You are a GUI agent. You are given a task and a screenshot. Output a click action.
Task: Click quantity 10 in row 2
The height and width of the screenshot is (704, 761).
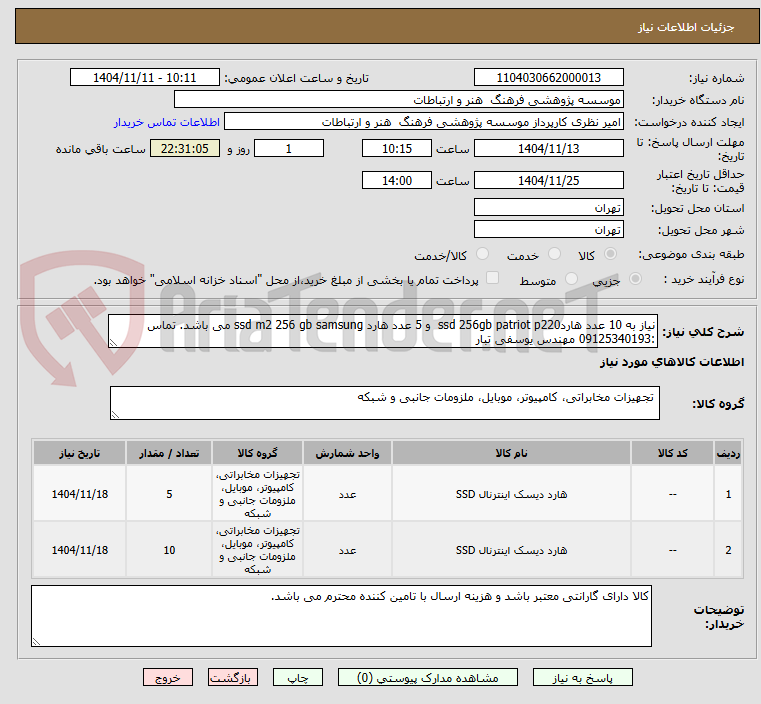(x=169, y=550)
